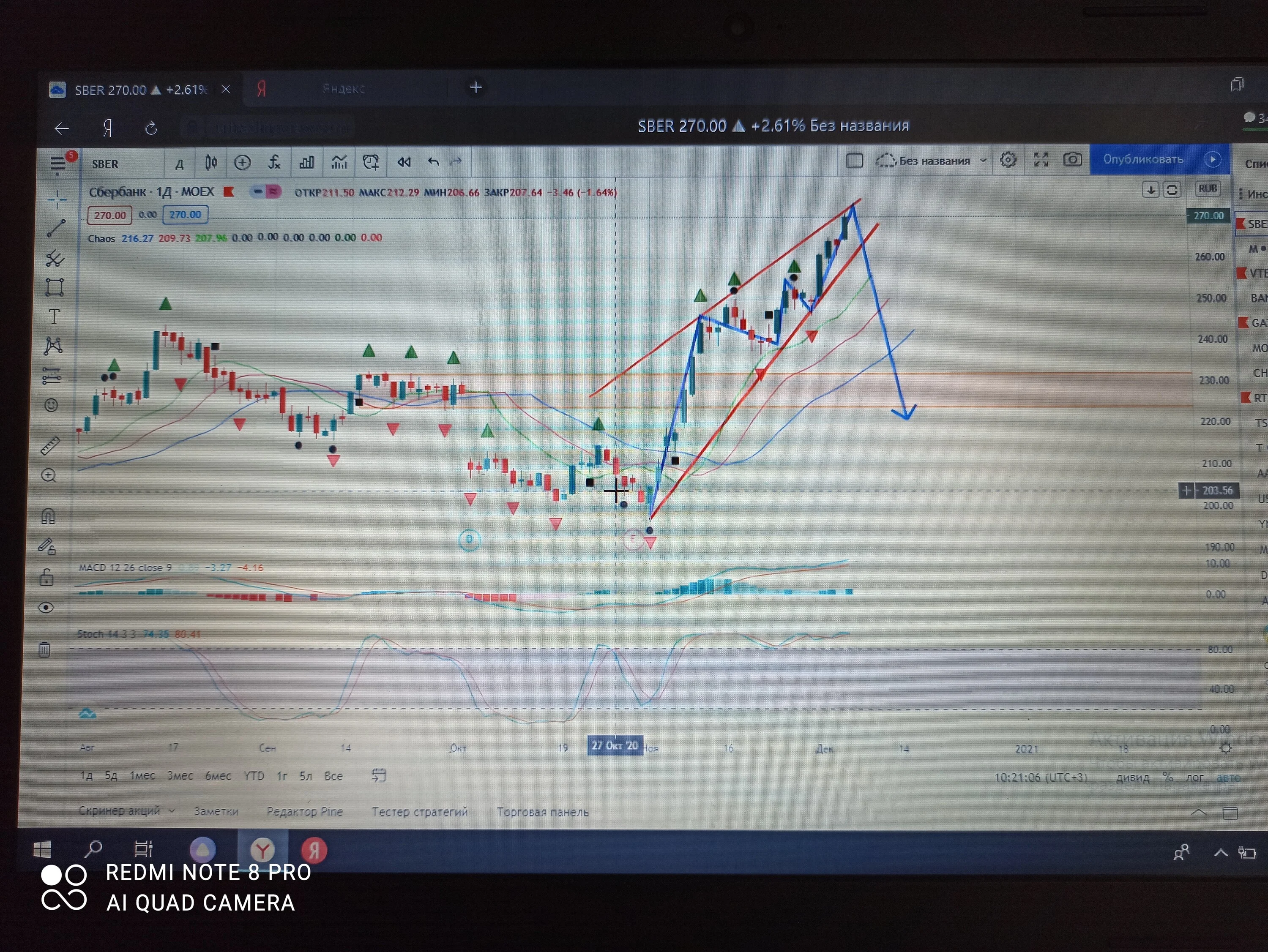Open the Редактор Pine tab
This screenshot has height=952, width=1268.
tap(304, 812)
